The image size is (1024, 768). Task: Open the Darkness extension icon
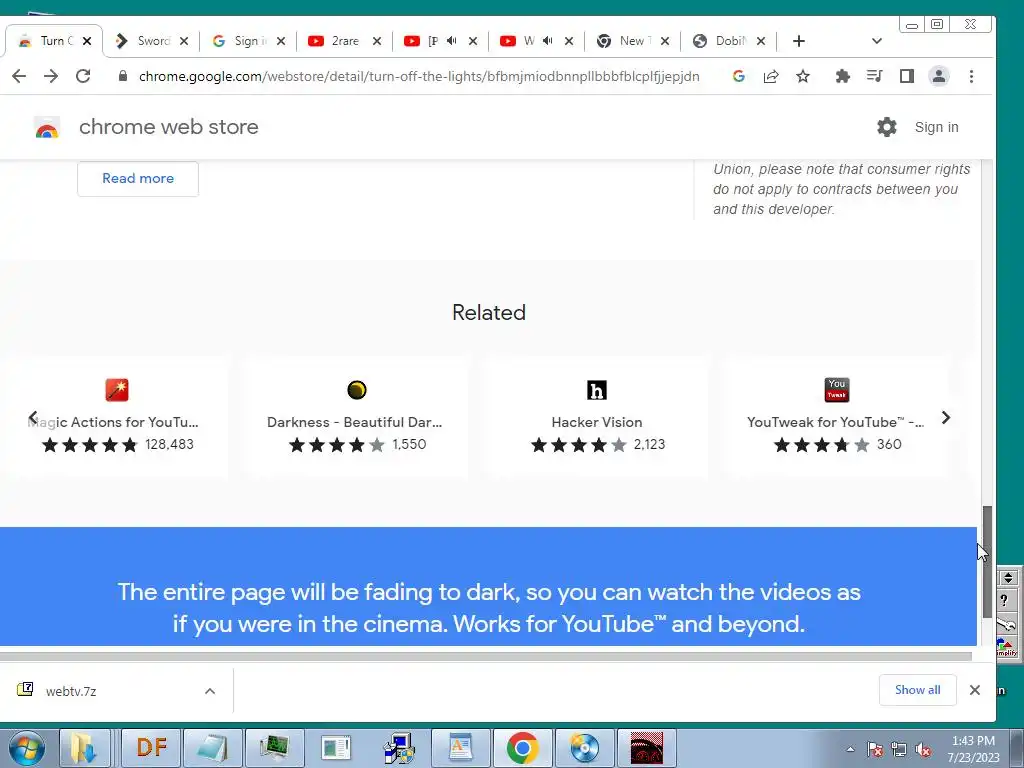357,390
